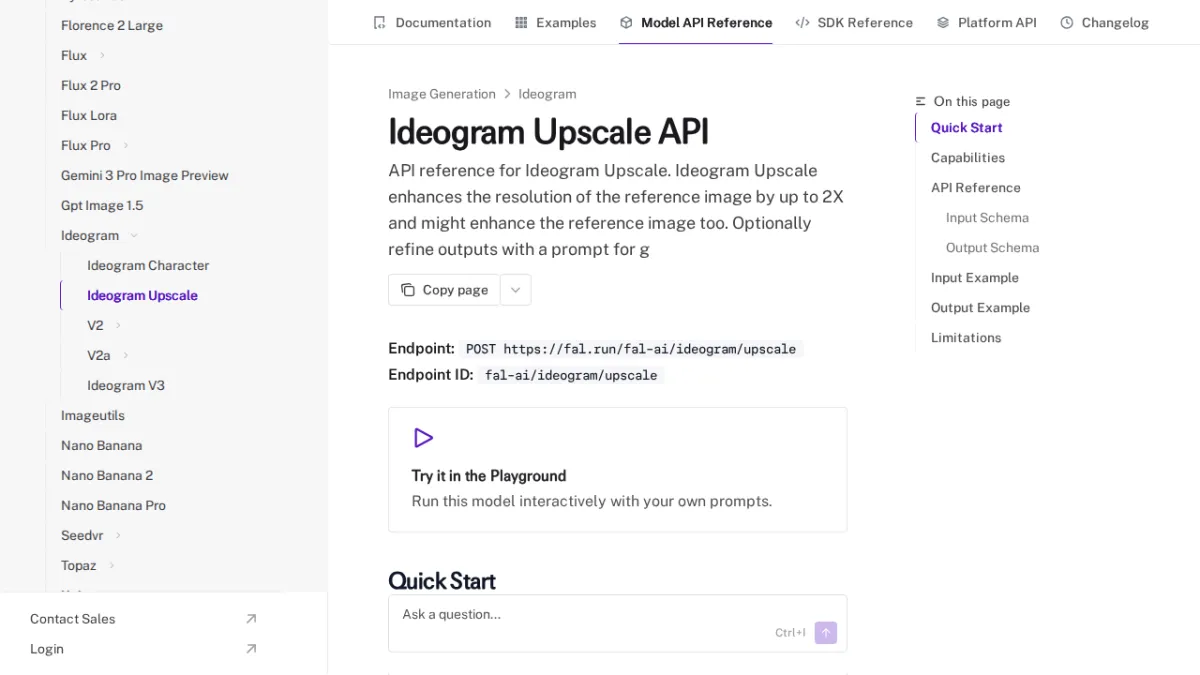Jump to Limitations section
This screenshot has width=1200, height=675.
pyautogui.click(x=966, y=337)
